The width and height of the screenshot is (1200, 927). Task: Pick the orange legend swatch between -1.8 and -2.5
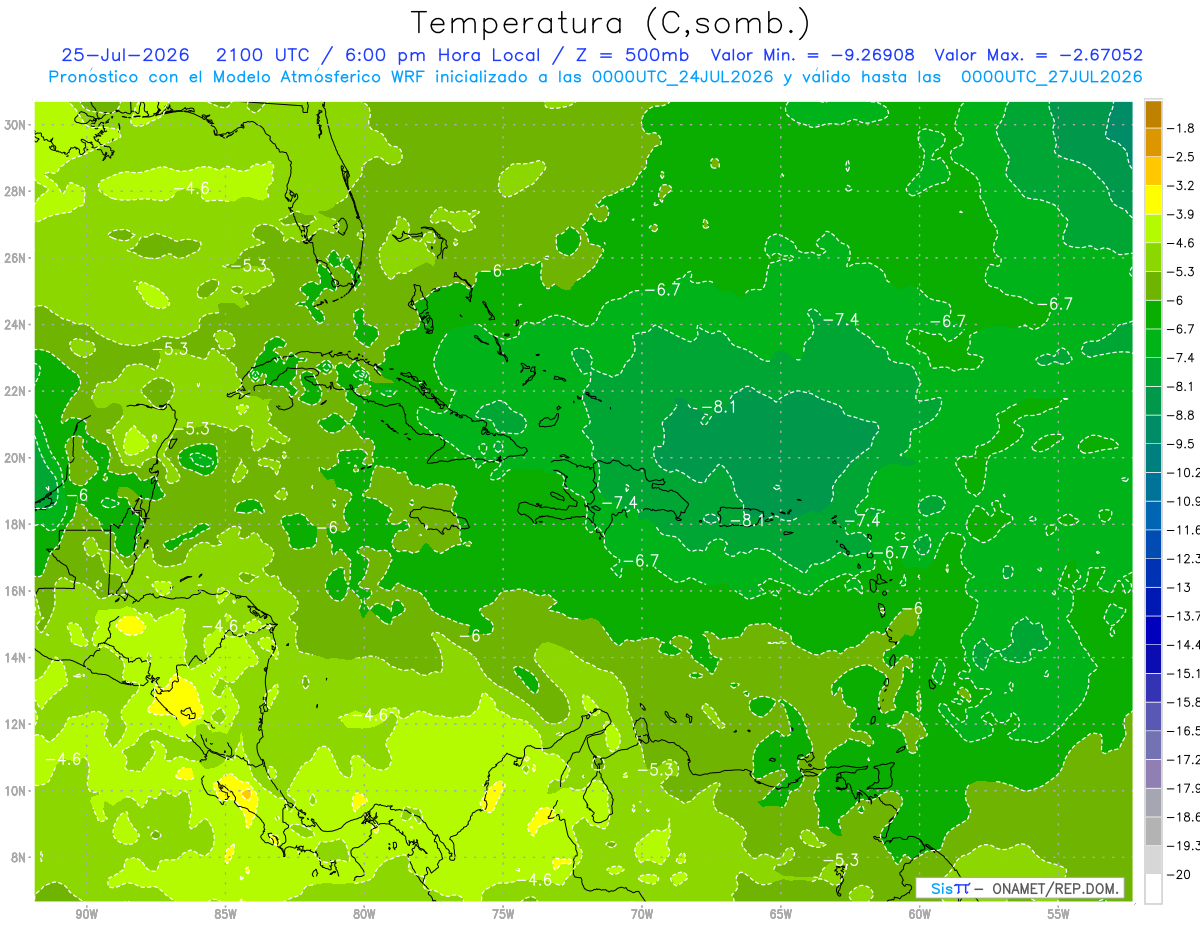(1153, 142)
